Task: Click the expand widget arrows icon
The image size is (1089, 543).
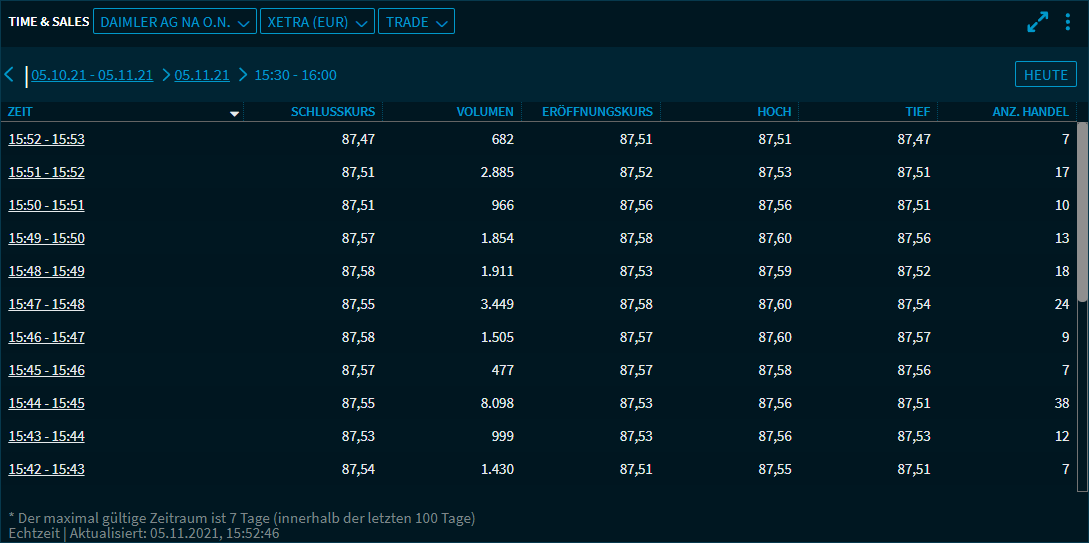Action: (1038, 22)
